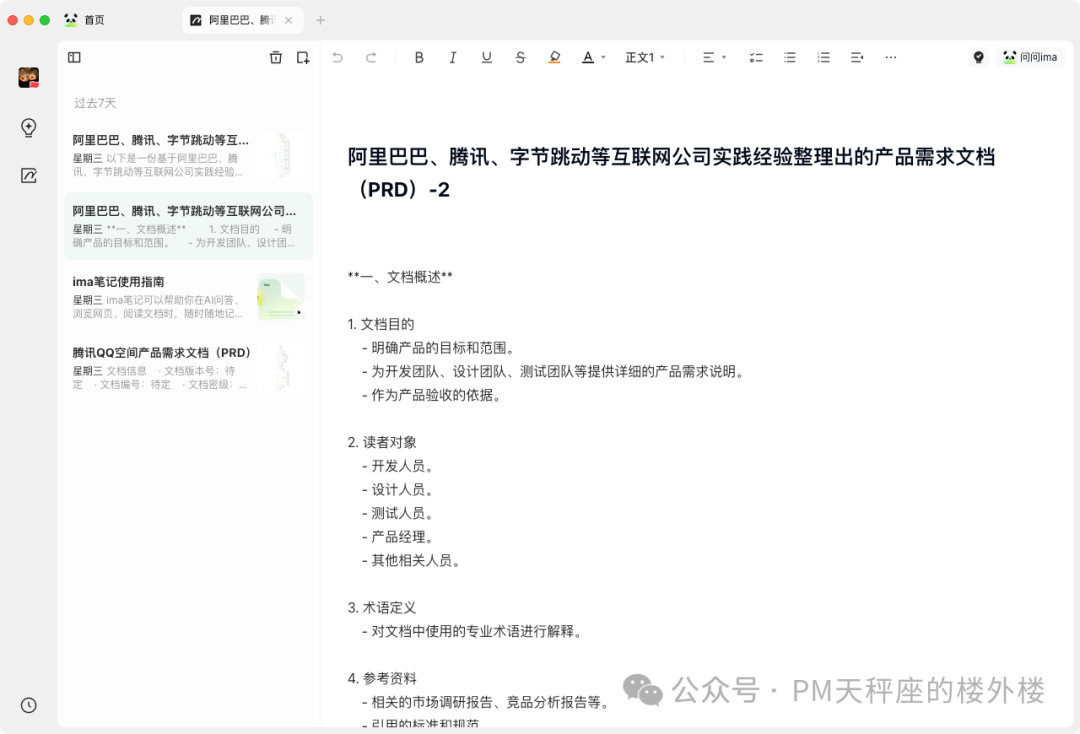
Task: Click the line 测试人员
Action: click(398, 513)
